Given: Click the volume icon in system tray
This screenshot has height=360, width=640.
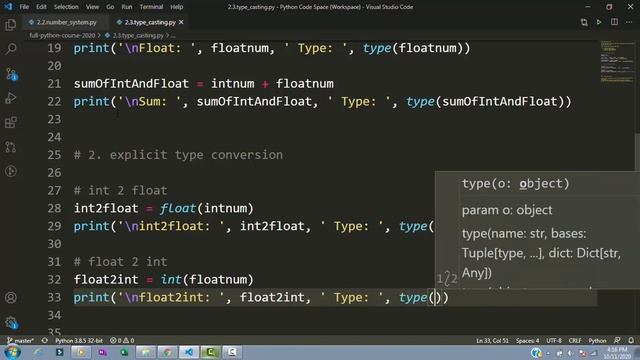Looking at the screenshot, I should [x=571, y=353].
